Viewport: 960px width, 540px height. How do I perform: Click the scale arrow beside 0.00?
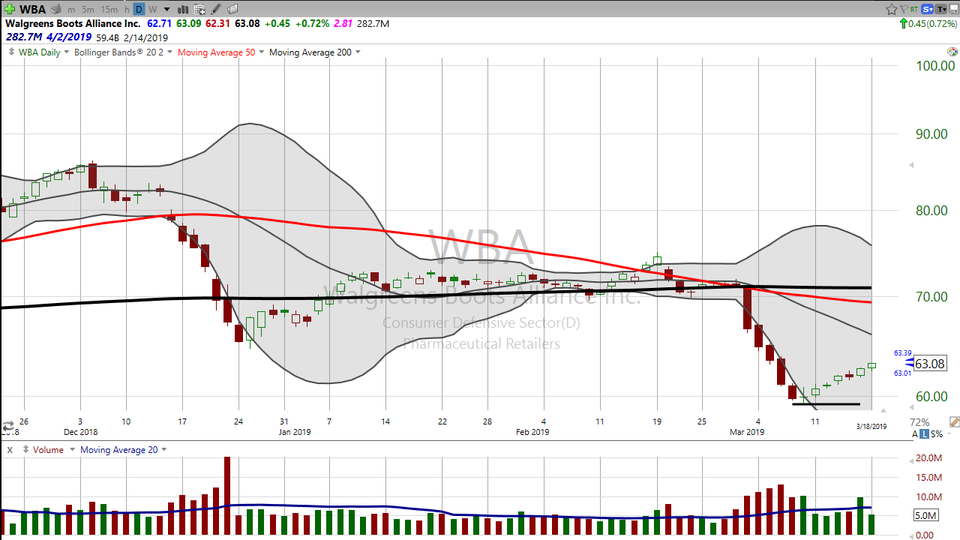coord(910,535)
